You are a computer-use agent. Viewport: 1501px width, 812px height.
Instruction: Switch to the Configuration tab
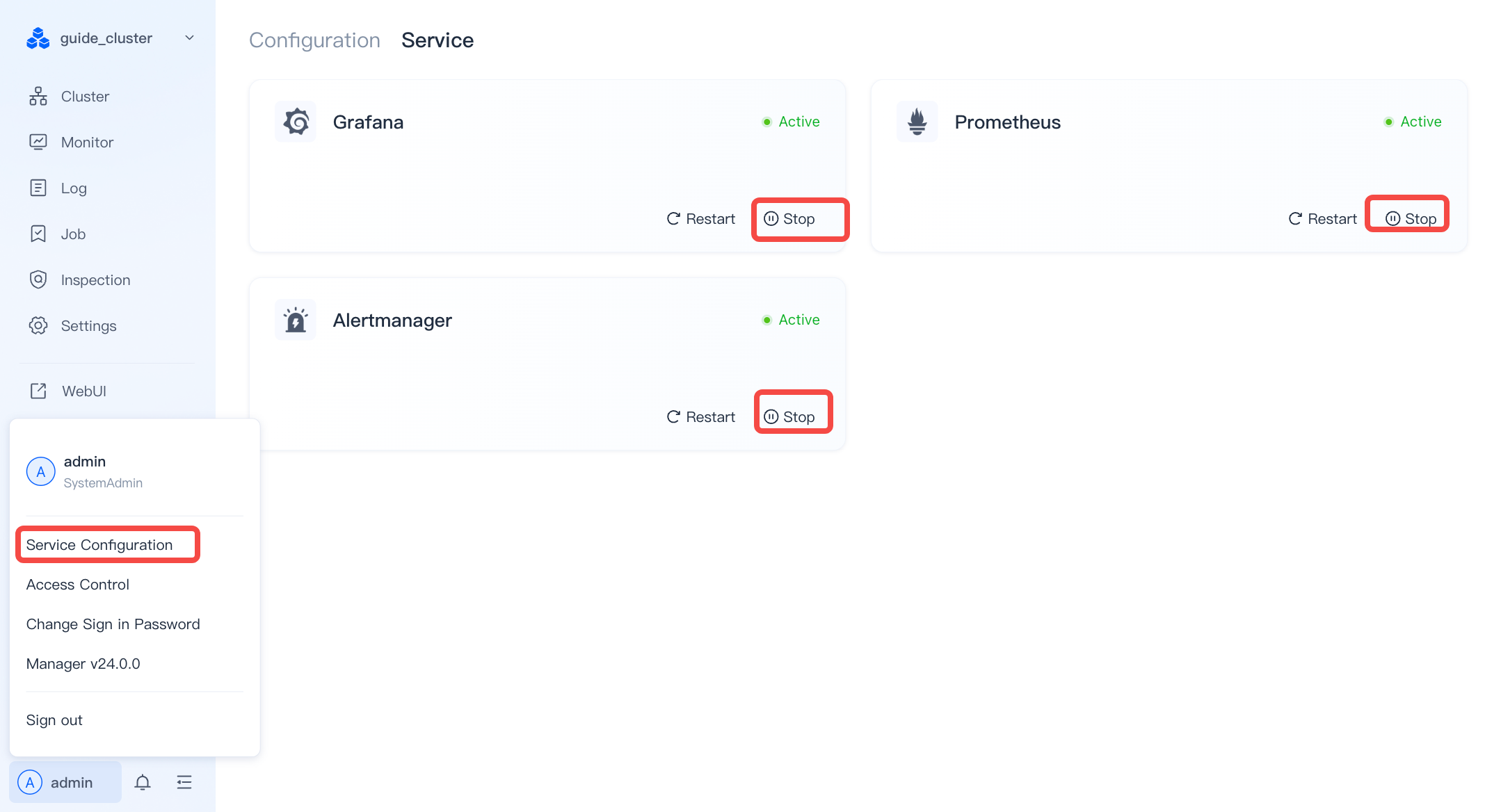click(314, 40)
